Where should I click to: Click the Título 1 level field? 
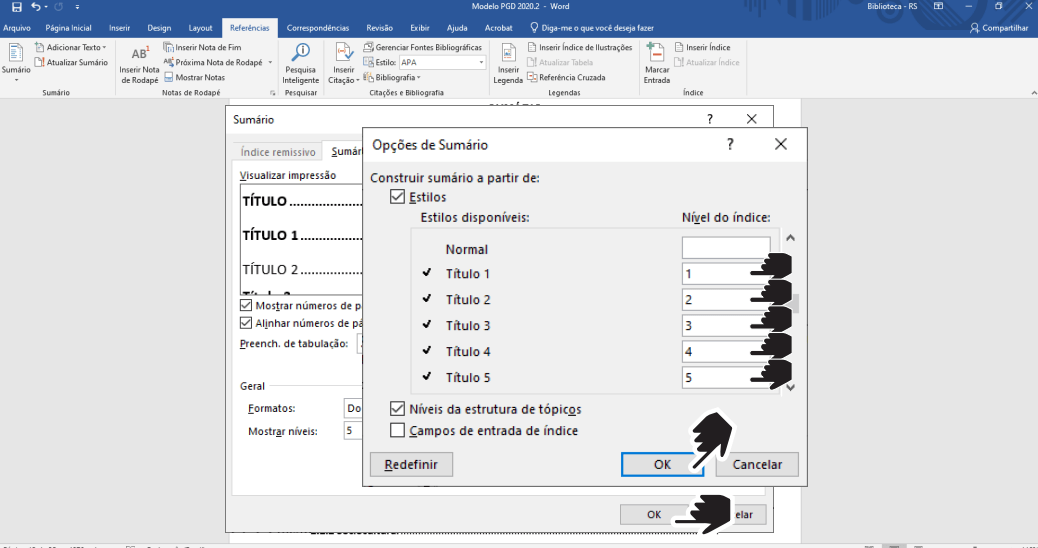point(726,274)
